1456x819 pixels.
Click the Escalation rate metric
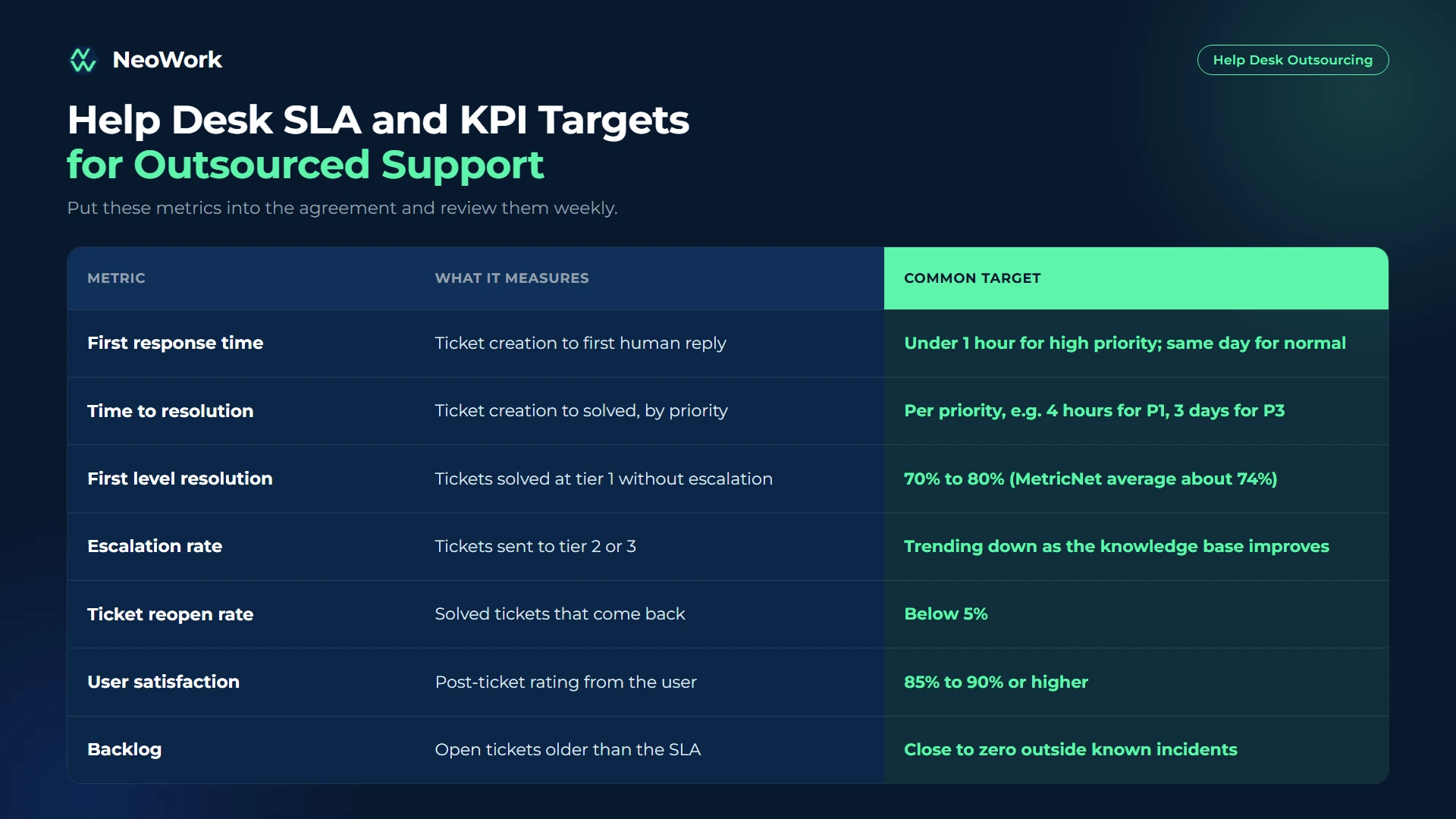(x=155, y=546)
